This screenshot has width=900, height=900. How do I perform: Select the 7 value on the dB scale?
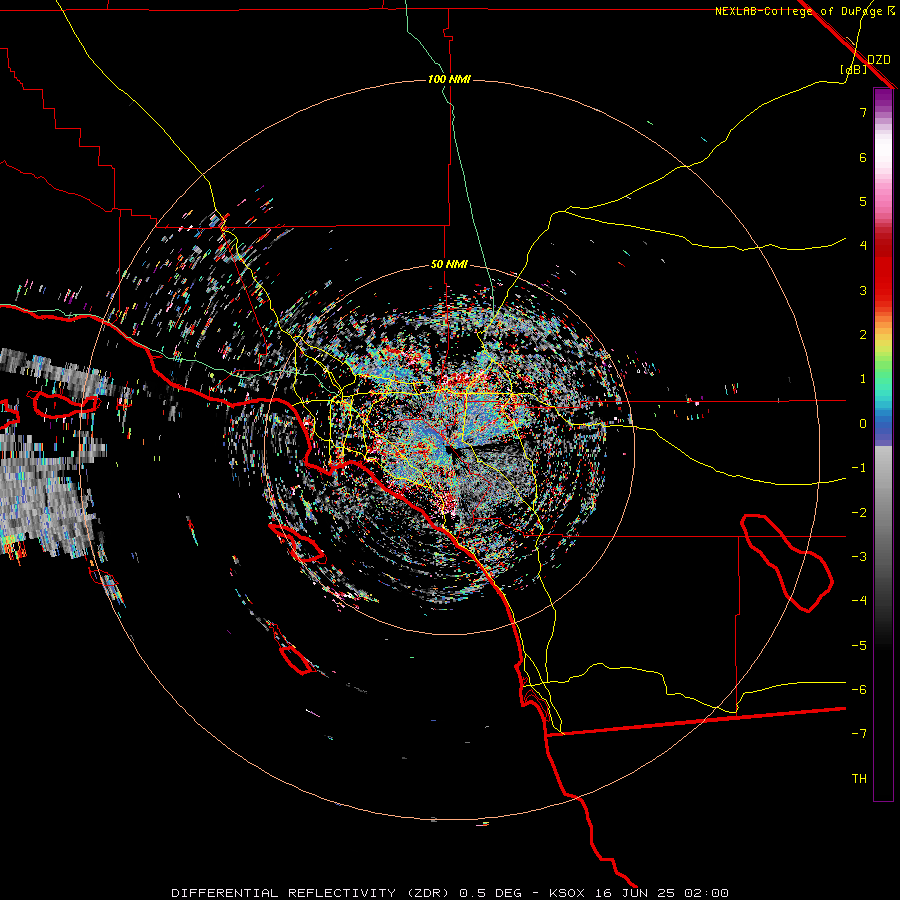pos(863,112)
